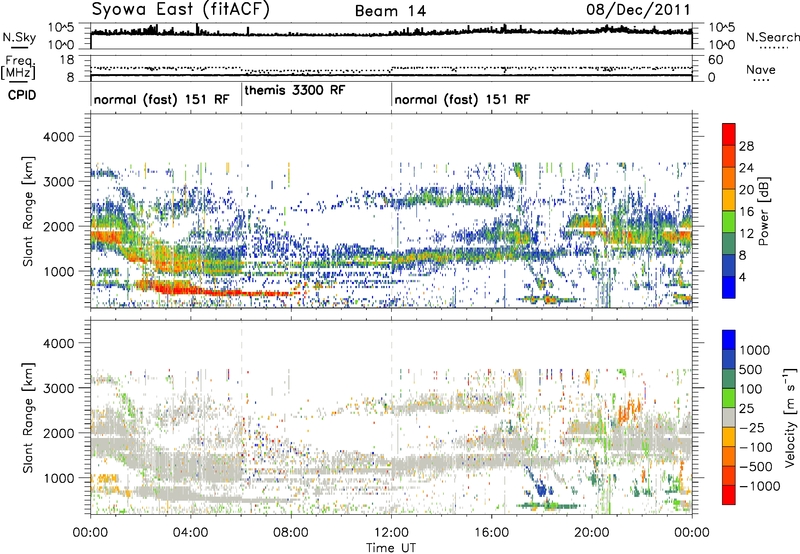Click the 'themis 3300 RF' CPID label
The image size is (800, 554).
[x=295, y=90]
